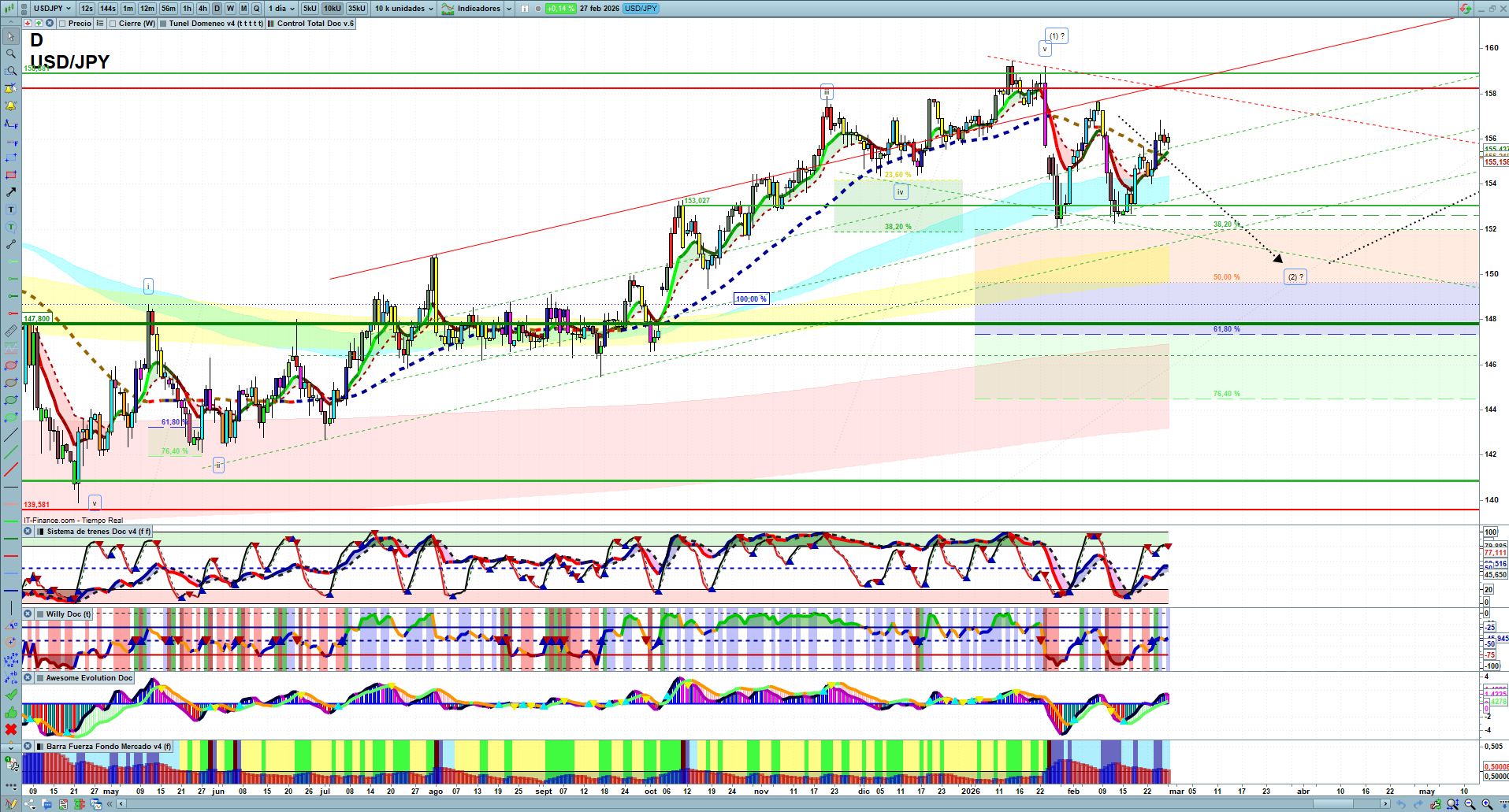Viewport: 1509px width, 812px height.
Task: Switch to the M monthly timeframe
Action: 243,9
